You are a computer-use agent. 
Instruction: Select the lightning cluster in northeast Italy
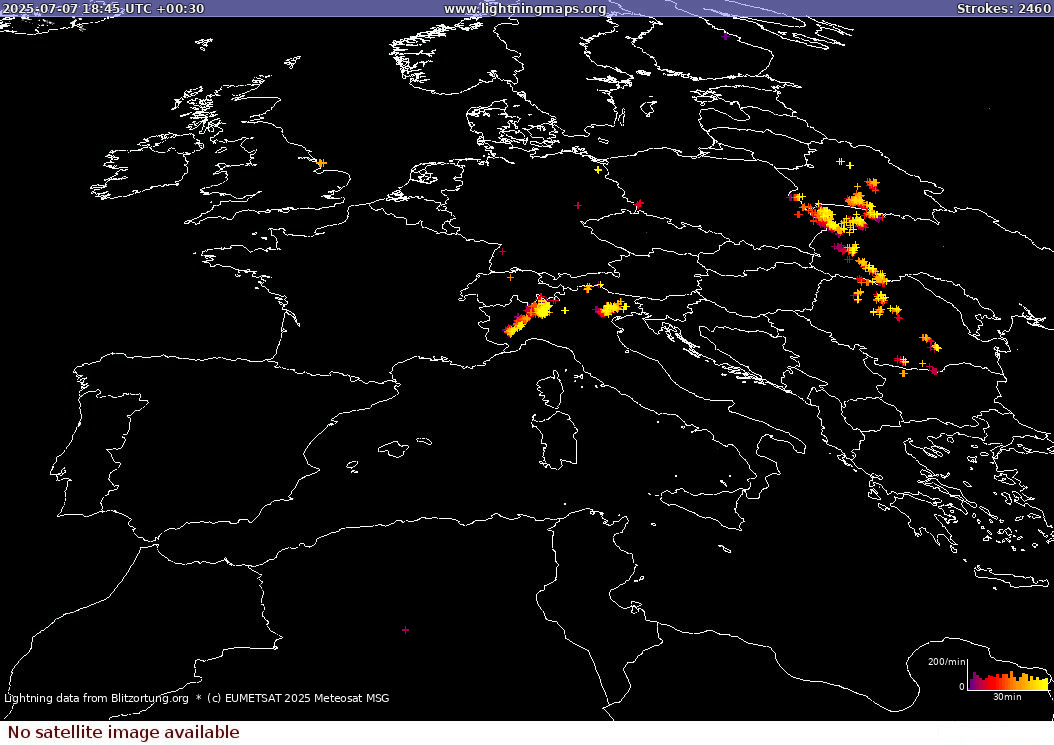click(612, 308)
